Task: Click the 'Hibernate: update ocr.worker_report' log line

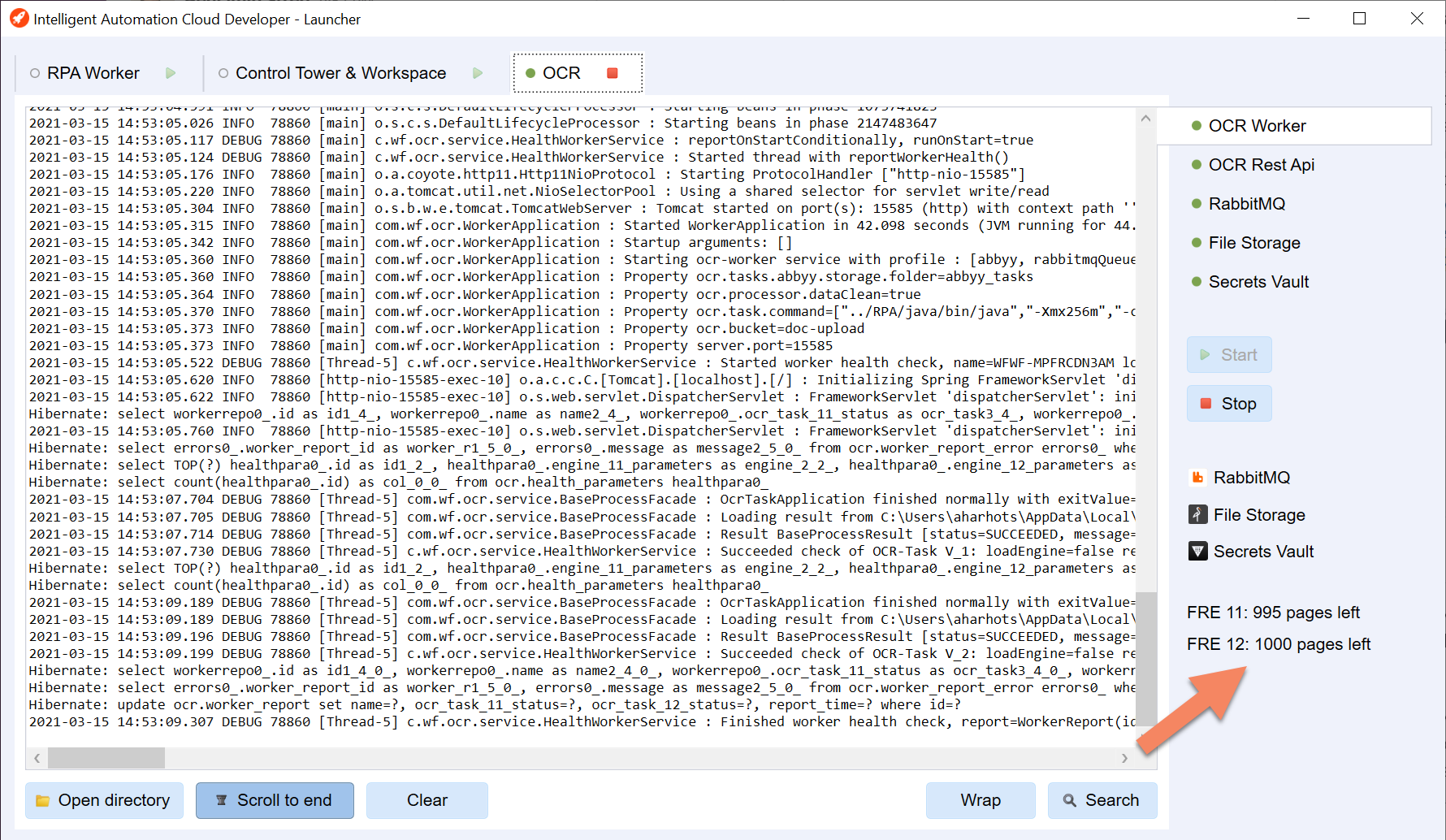Action: pos(495,705)
